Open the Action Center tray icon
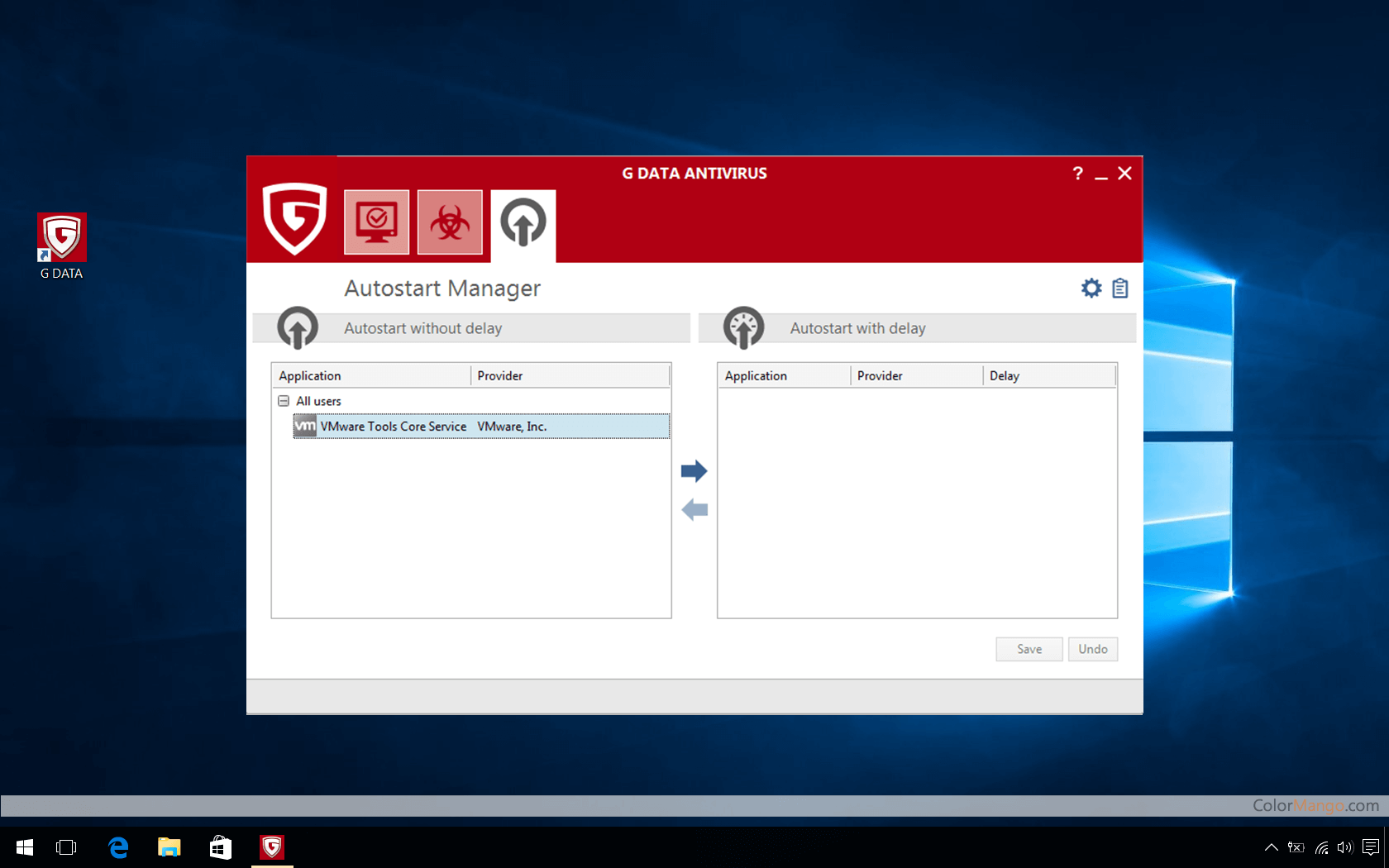This screenshot has height=868, width=1389. pos(1371,847)
